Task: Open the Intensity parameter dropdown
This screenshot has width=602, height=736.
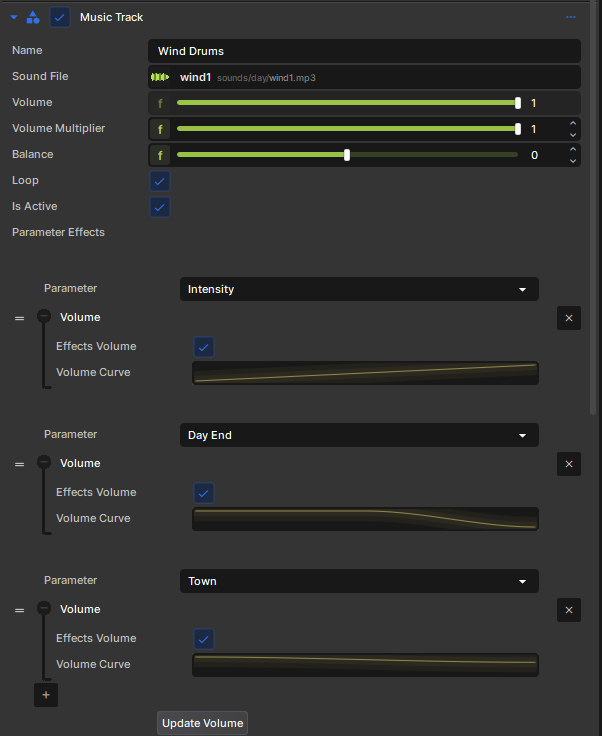Action: click(x=359, y=289)
